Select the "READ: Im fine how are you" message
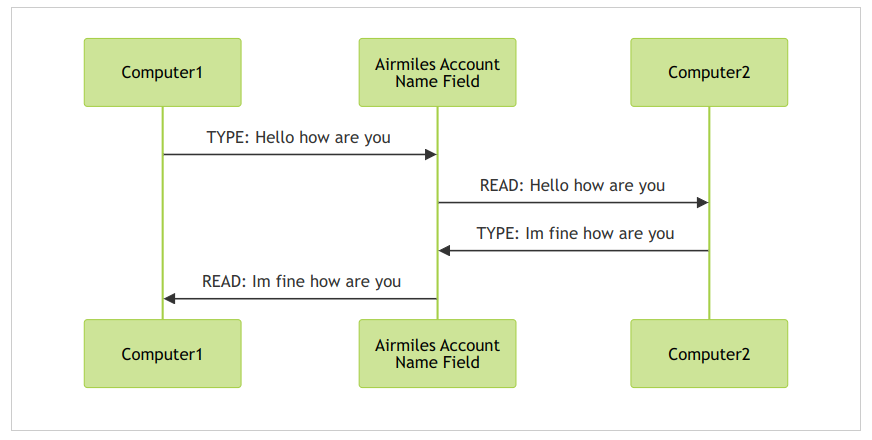The height and width of the screenshot is (440, 872). [301, 281]
